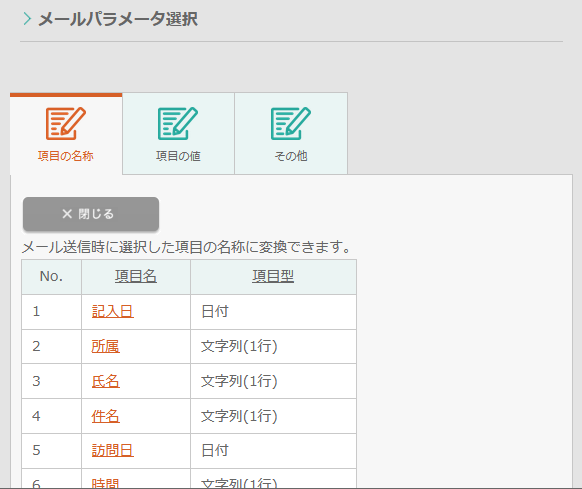Select the 項目の名称 tab label
The width and height of the screenshot is (582, 489).
66,156
